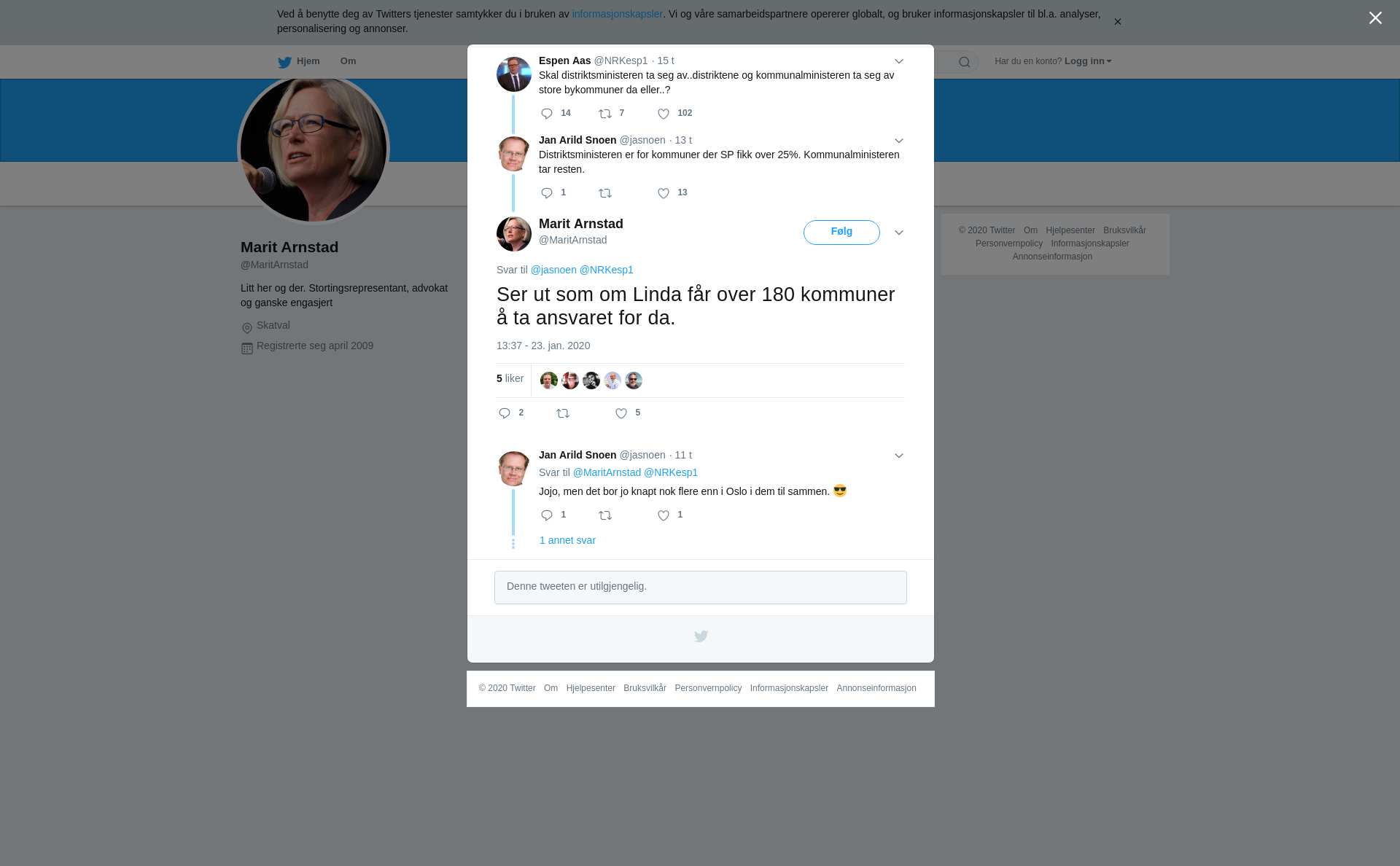Screen dimensions: 1400x866
Task: Like Jan Arild Snoen's 11 t reply
Action: click(664, 515)
